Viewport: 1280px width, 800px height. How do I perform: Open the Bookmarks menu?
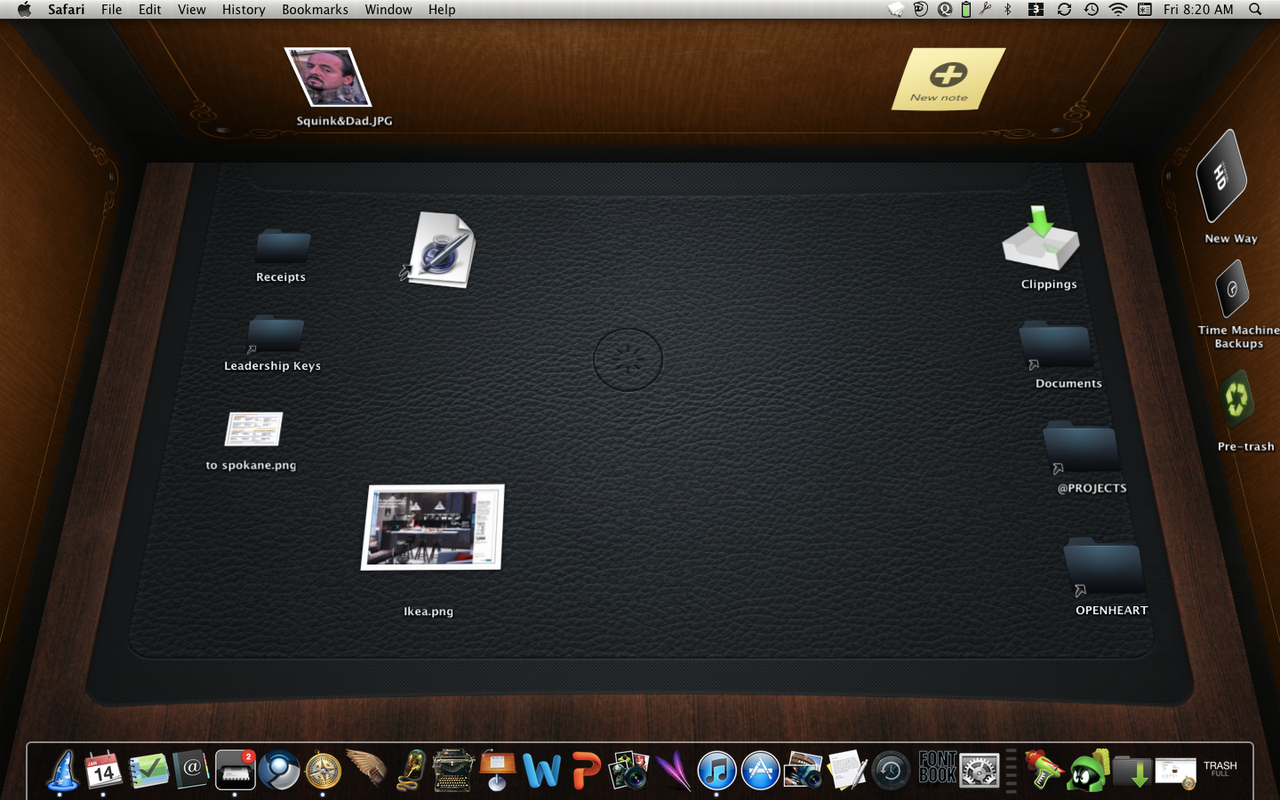[315, 9]
